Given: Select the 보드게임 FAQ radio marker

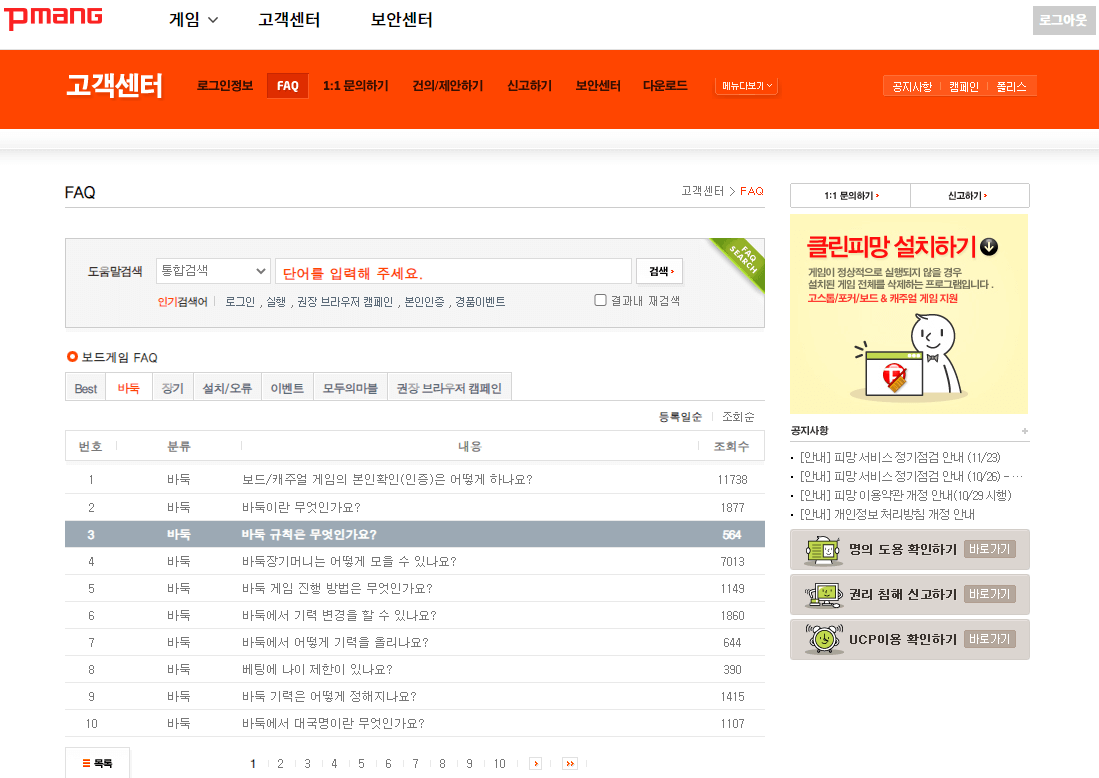Looking at the screenshot, I should tap(71, 359).
